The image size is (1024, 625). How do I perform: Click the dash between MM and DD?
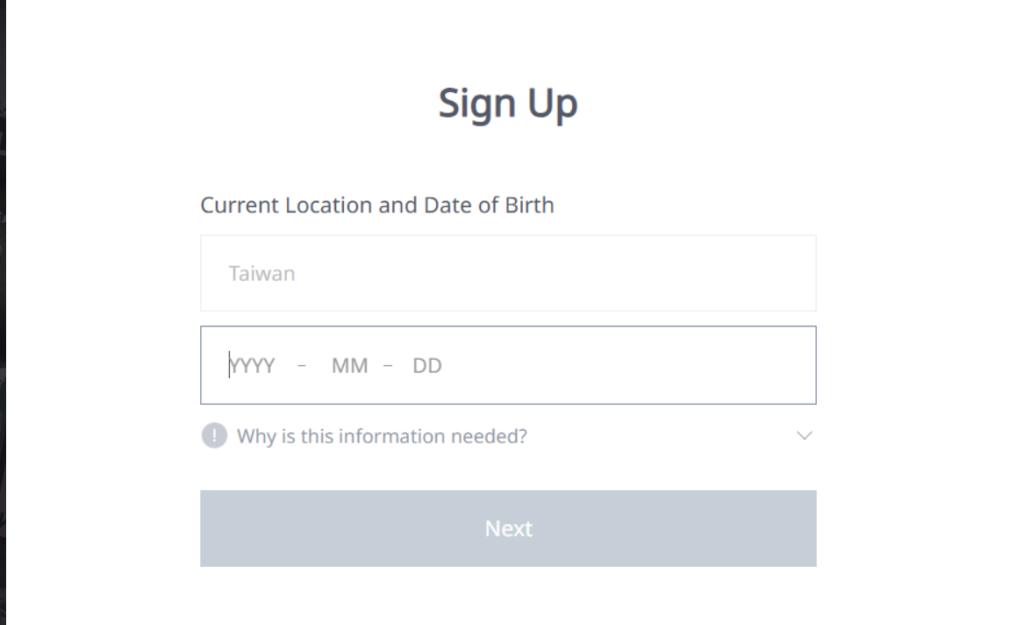click(x=388, y=366)
